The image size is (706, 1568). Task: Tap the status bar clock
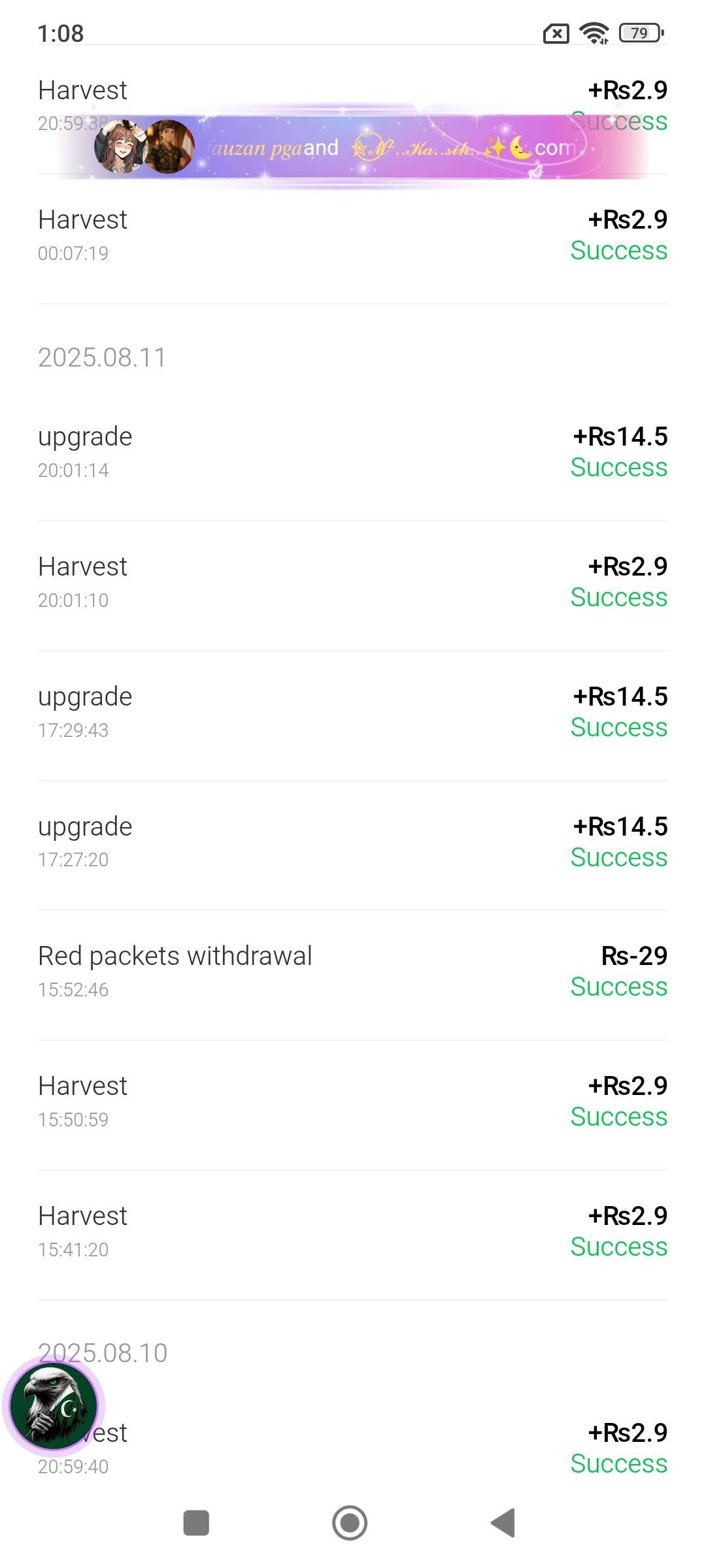point(61,33)
